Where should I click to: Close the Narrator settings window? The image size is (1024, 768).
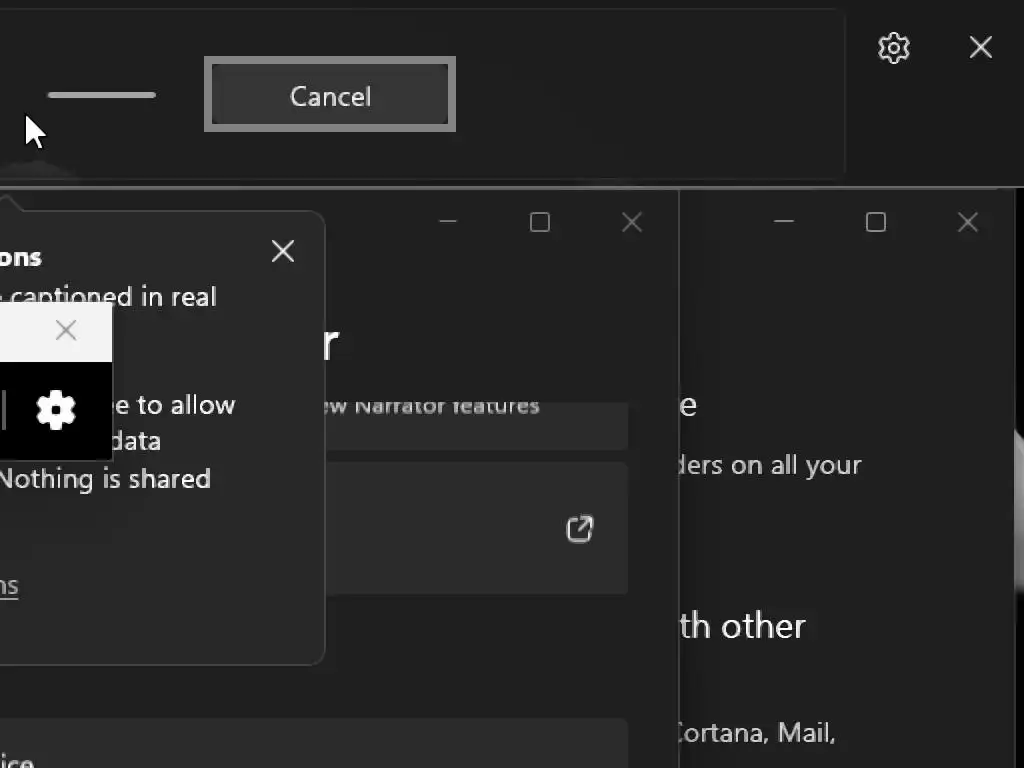pyautogui.click(x=632, y=222)
